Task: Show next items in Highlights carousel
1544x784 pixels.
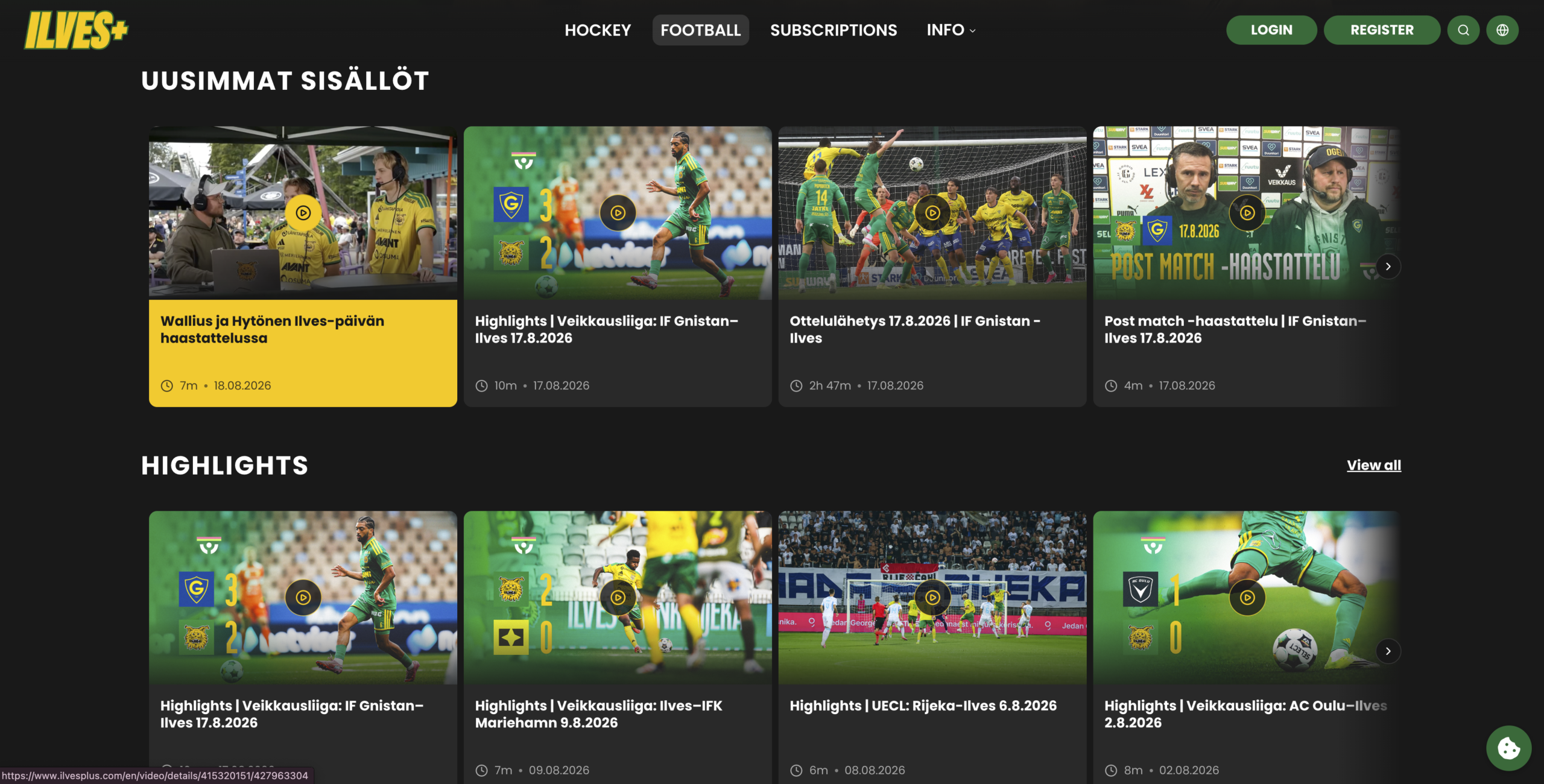Action: coord(1388,651)
